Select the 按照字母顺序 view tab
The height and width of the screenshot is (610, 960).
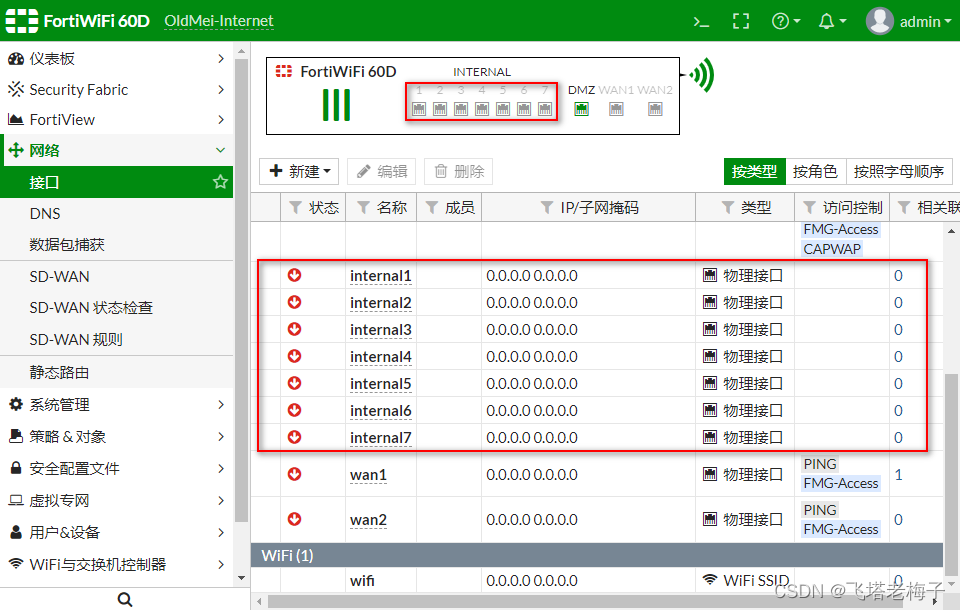pyautogui.click(x=899, y=171)
